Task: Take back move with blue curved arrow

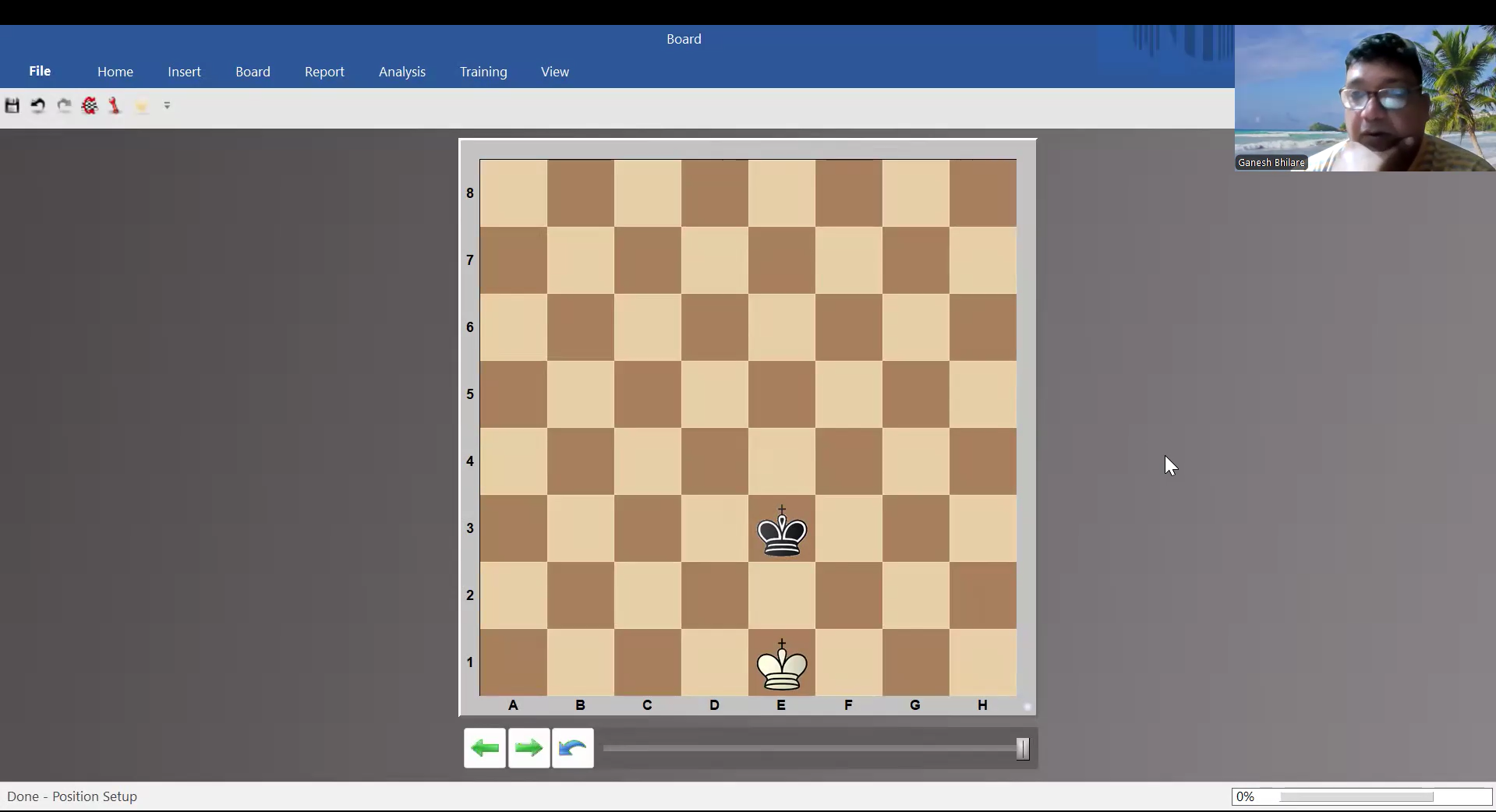Action: tap(573, 748)
